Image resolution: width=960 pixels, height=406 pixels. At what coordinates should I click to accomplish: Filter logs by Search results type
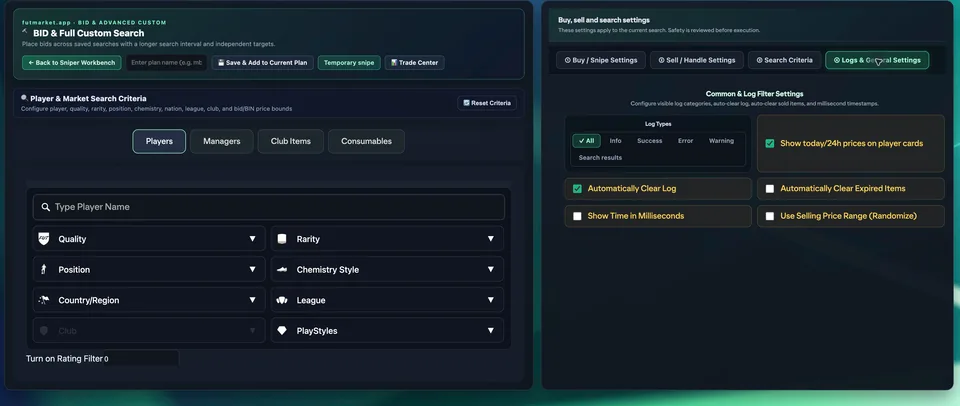tap(600, 157)
